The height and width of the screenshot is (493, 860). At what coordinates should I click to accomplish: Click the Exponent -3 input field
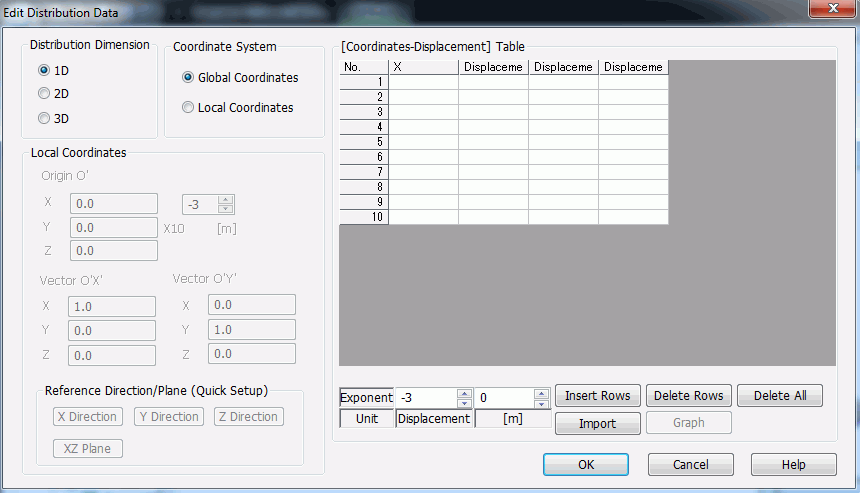pos(425,398)
